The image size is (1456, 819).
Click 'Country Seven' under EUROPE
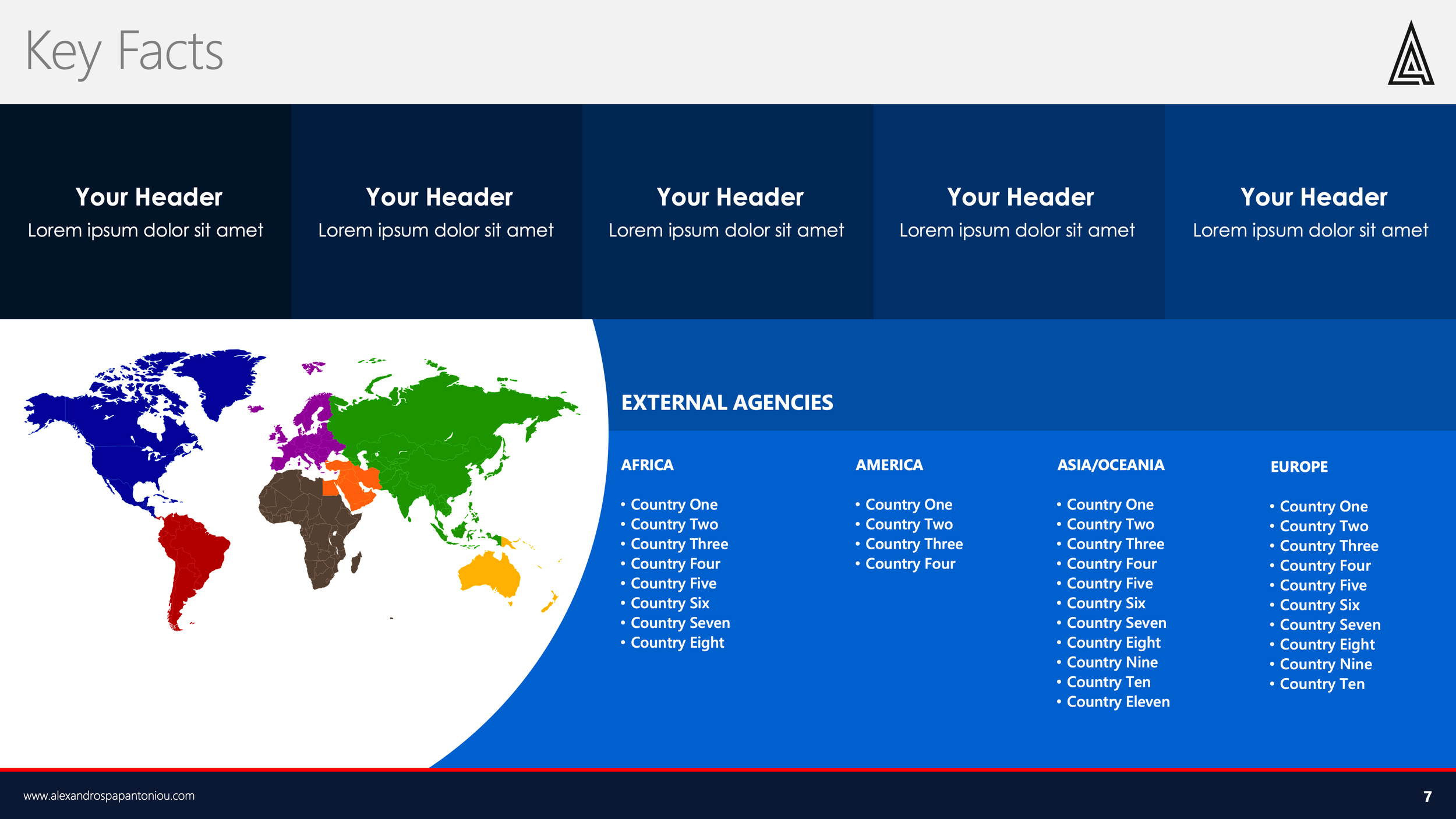(1330, 625)
